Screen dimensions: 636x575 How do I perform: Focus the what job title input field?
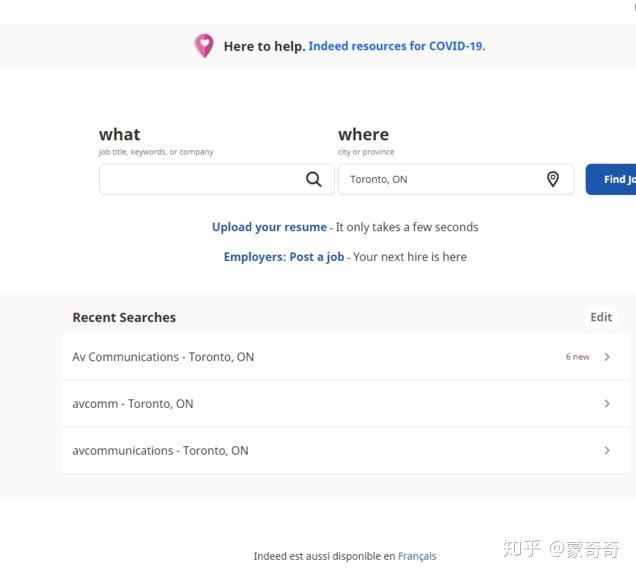click(217, 179)
